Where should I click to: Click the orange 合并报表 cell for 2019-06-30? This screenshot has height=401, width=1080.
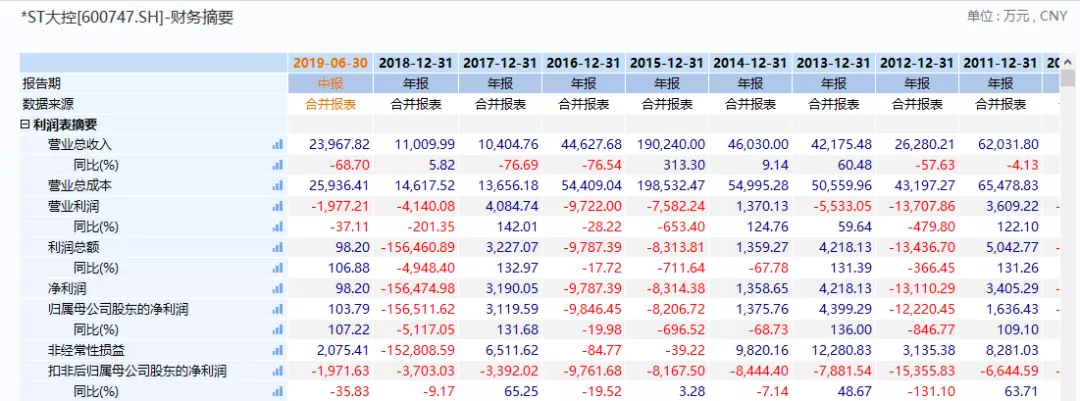click(x=331, y=105)
